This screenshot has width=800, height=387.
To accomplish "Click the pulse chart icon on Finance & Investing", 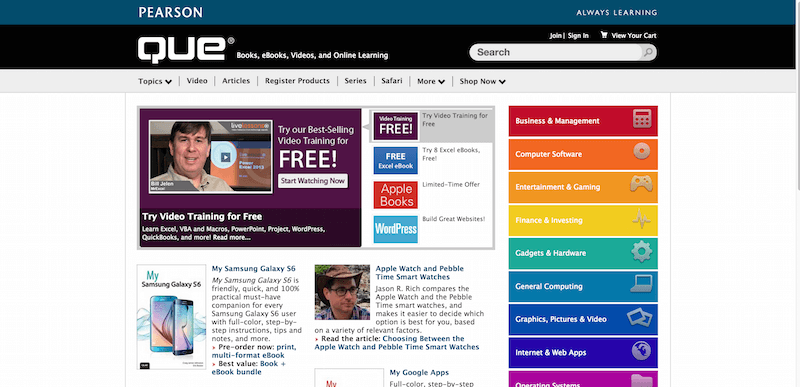I will (641, 219).
